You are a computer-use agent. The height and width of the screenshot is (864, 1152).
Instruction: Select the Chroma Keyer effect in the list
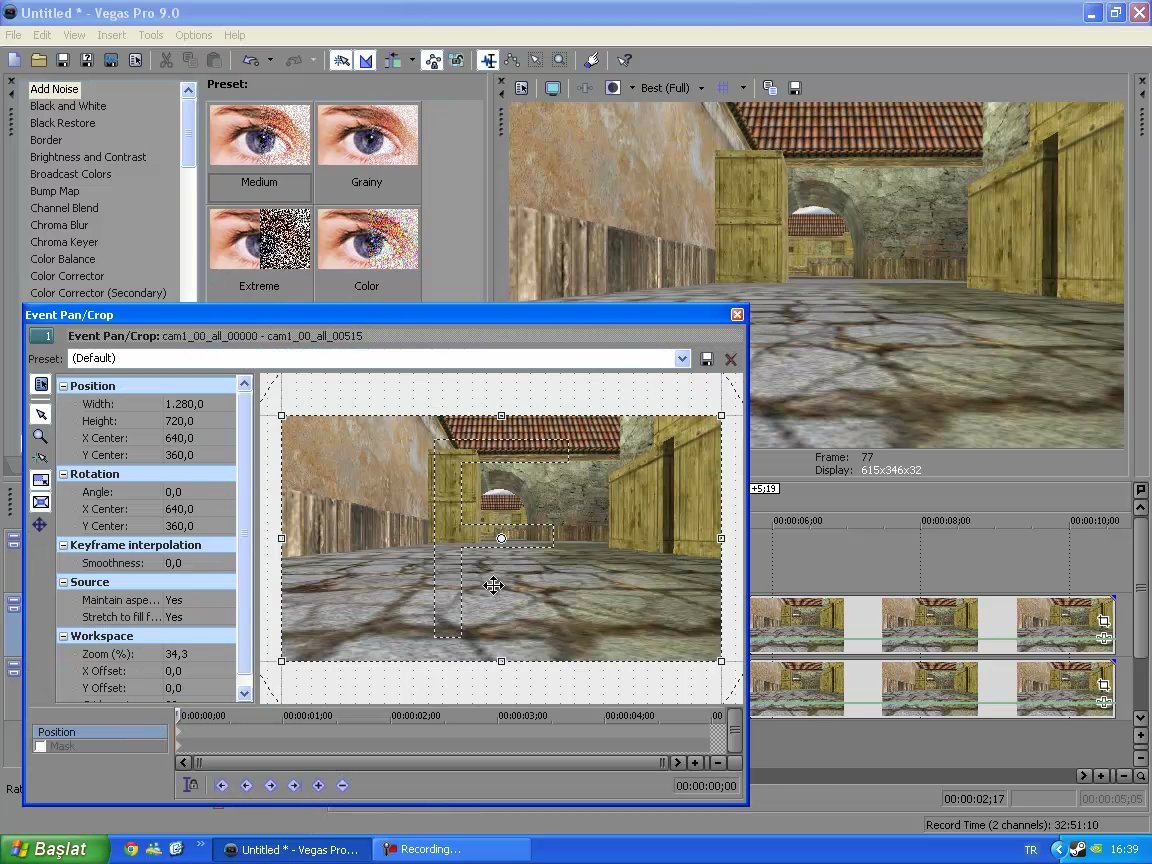[64, 242]
